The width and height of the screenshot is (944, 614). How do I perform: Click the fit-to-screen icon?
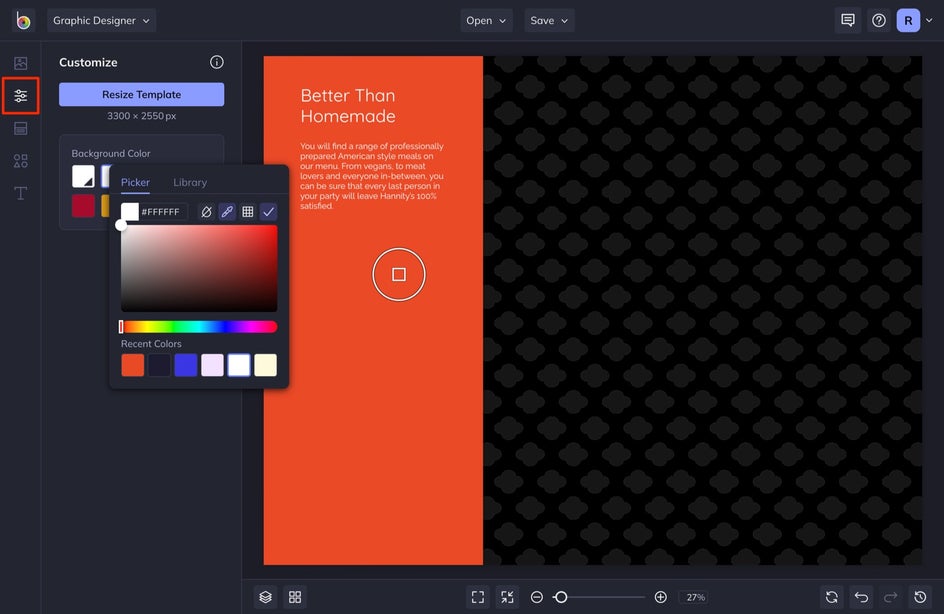pos(478,597)
